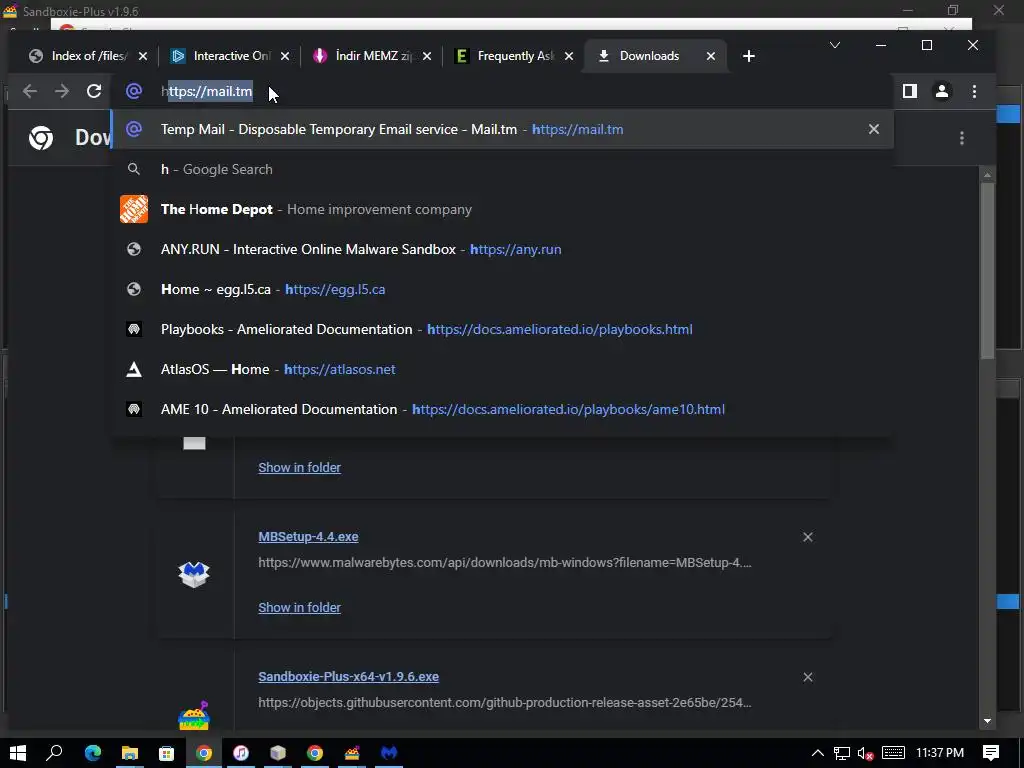The height and width of the screenshot is (768, 1024).
Task: Close the Interactive Online tab
Action: (x=285, y=56)
